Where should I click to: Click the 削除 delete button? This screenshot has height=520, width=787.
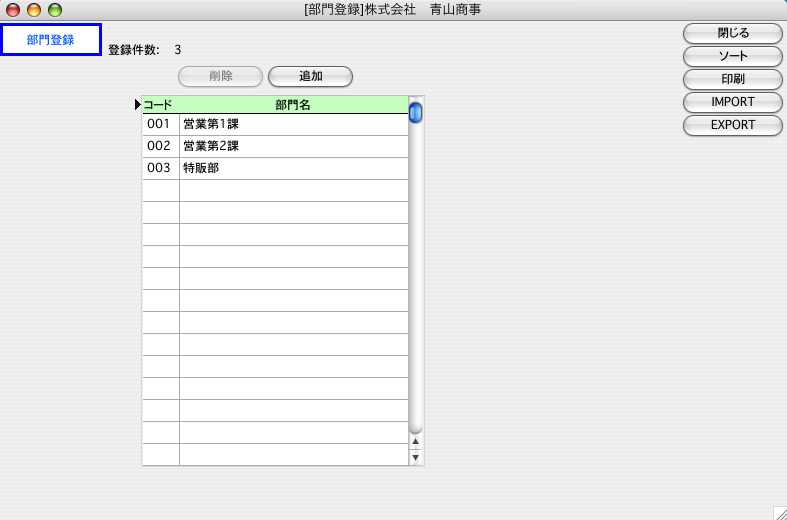tap(220, 76)
